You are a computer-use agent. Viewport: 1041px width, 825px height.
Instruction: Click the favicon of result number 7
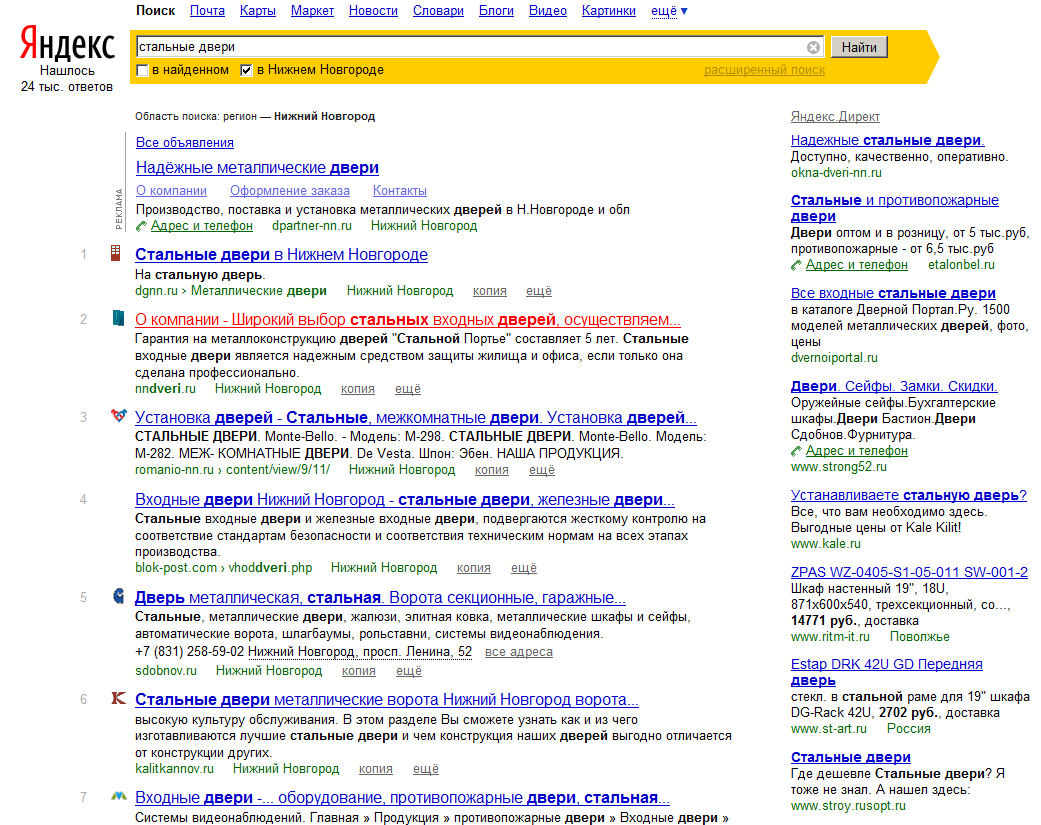[x=118, y=796]
